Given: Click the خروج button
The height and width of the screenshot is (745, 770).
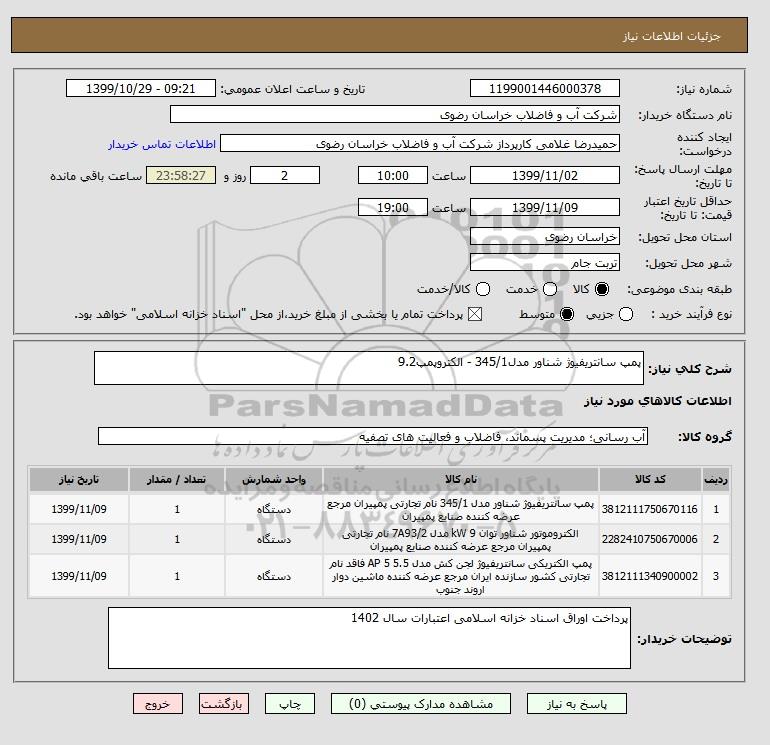Looking at the screenshot, I should pos(158,704).
